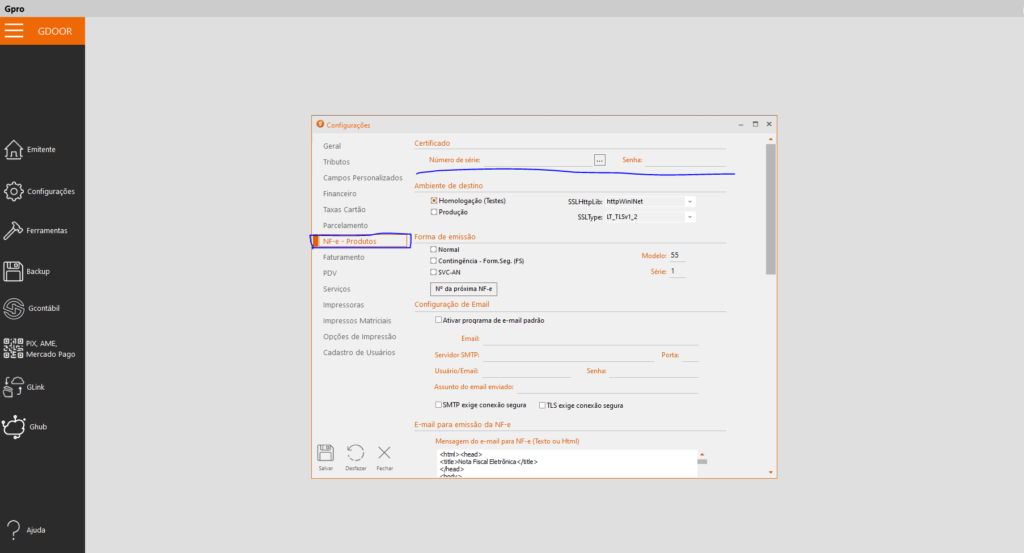Enable the Produção environment checkbox

coord(433,212)
